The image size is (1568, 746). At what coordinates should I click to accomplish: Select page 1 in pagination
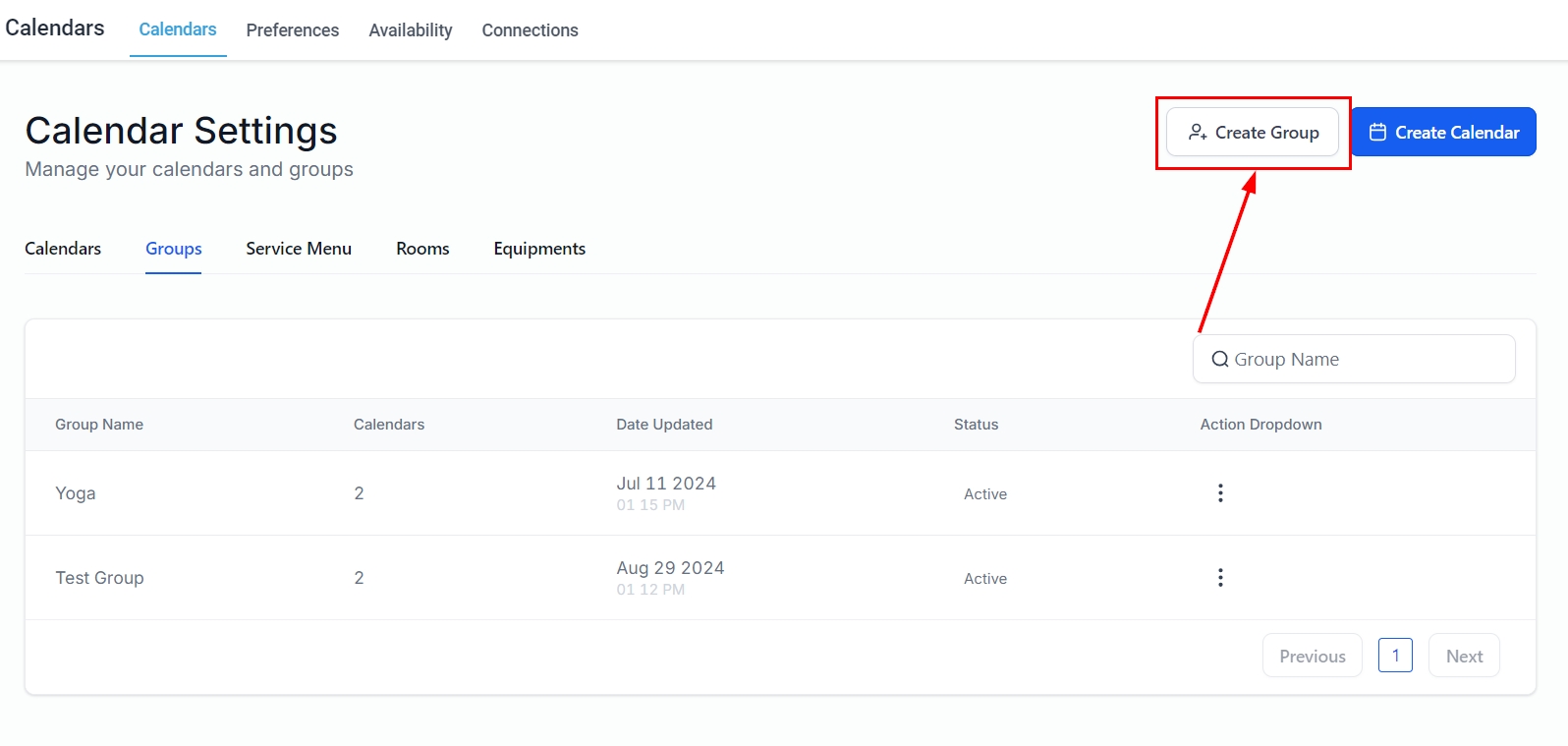(1395, 656)
